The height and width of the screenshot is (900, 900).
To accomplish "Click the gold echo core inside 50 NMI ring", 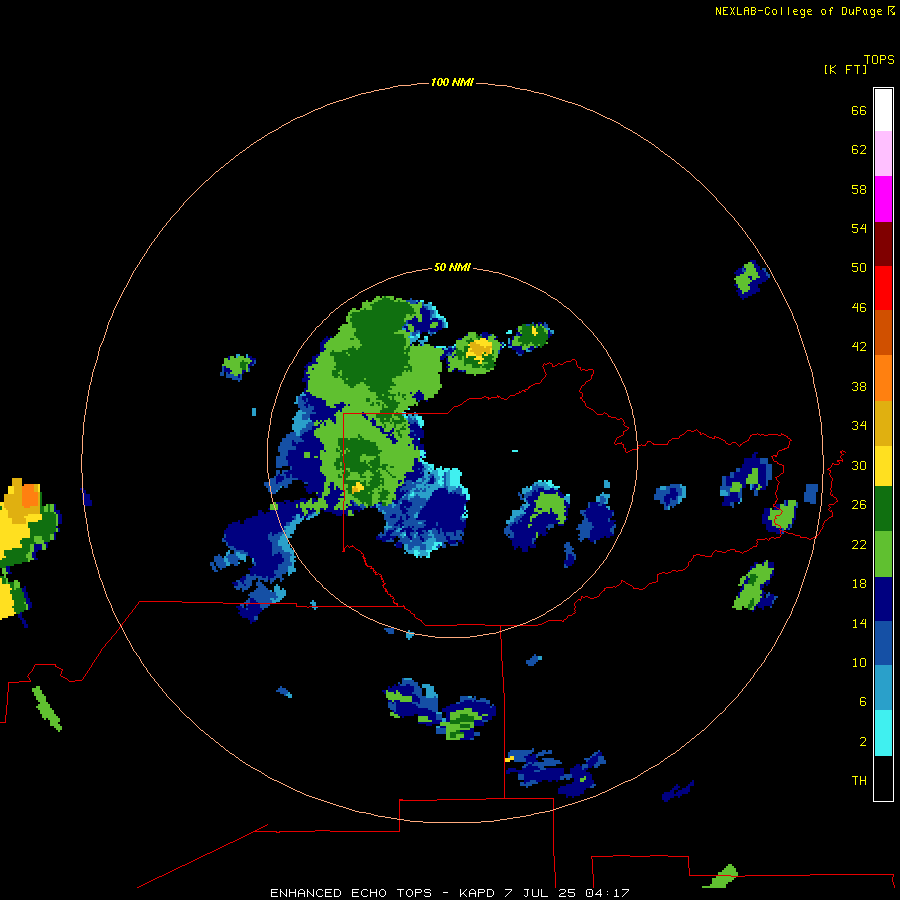I will tap(480, 349).
